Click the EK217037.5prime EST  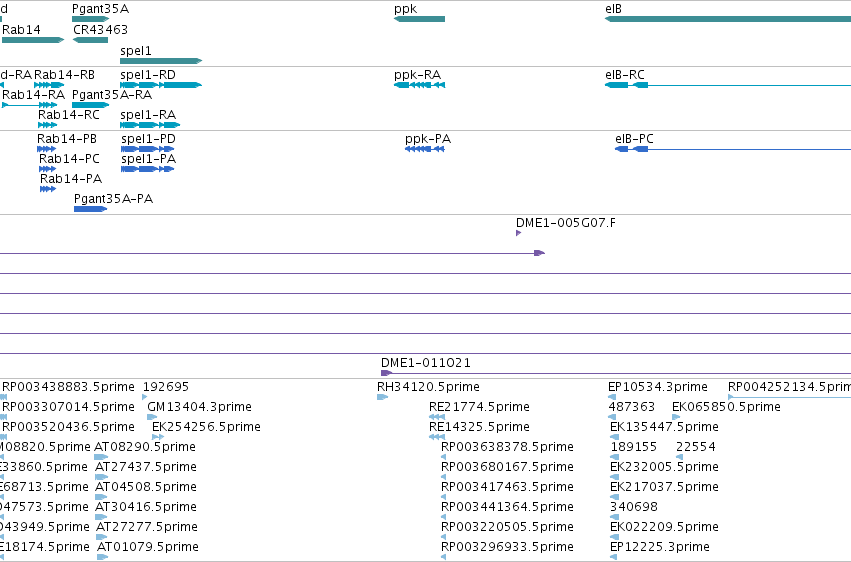(614, 497)
